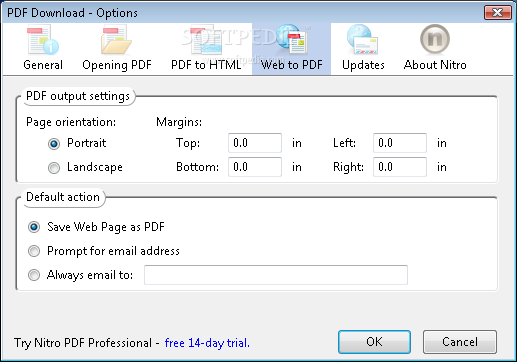
Task: Select the Web to PDF globe icon
Action: (x=291, y=40)
